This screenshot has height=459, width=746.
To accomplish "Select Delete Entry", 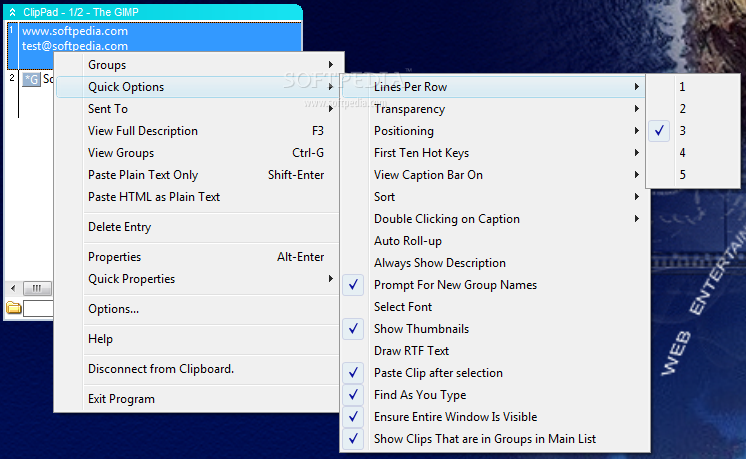I will (x=198, y=227).
